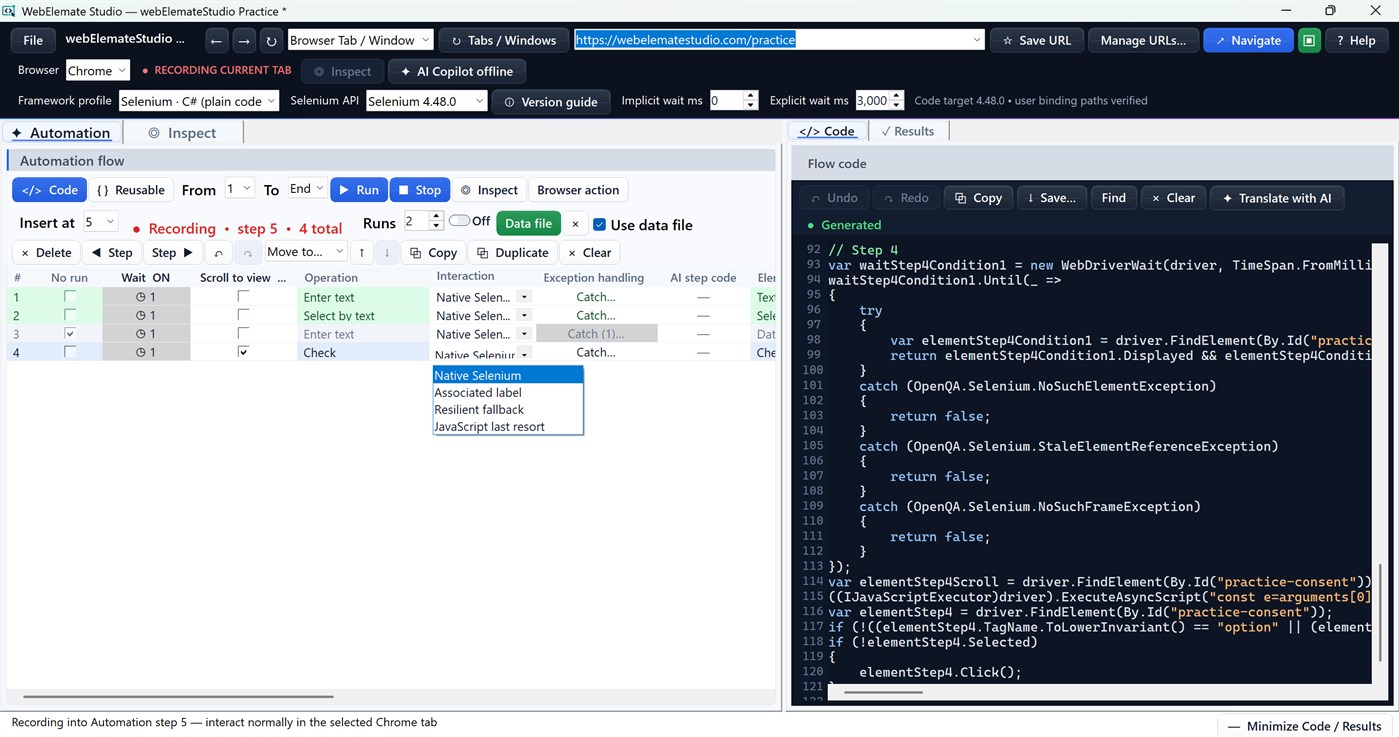Image resolution: width=1399 pixels, height=737 pixels.
Task: Choose Resilient fallback in interaction list
Action: [x=508, y=409]
